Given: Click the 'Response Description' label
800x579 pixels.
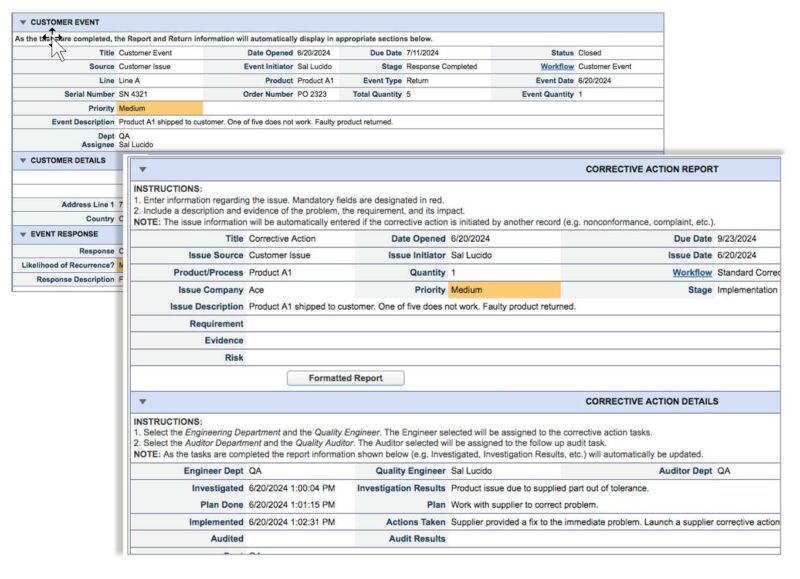Looking at the screenshot, I should pyautogui.click(x=76, y=280).
